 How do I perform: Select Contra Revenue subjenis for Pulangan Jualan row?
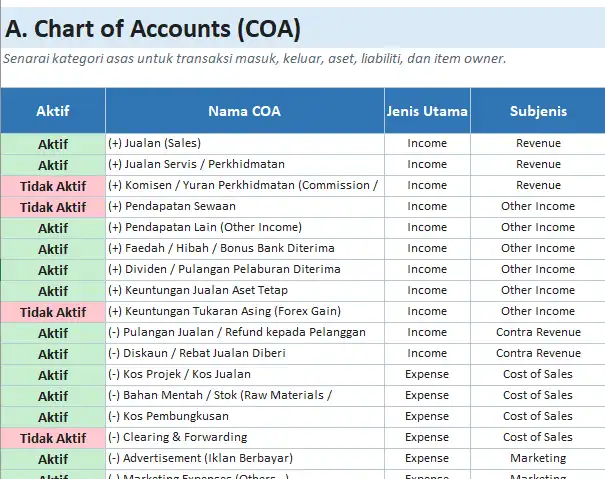[538, 332]
